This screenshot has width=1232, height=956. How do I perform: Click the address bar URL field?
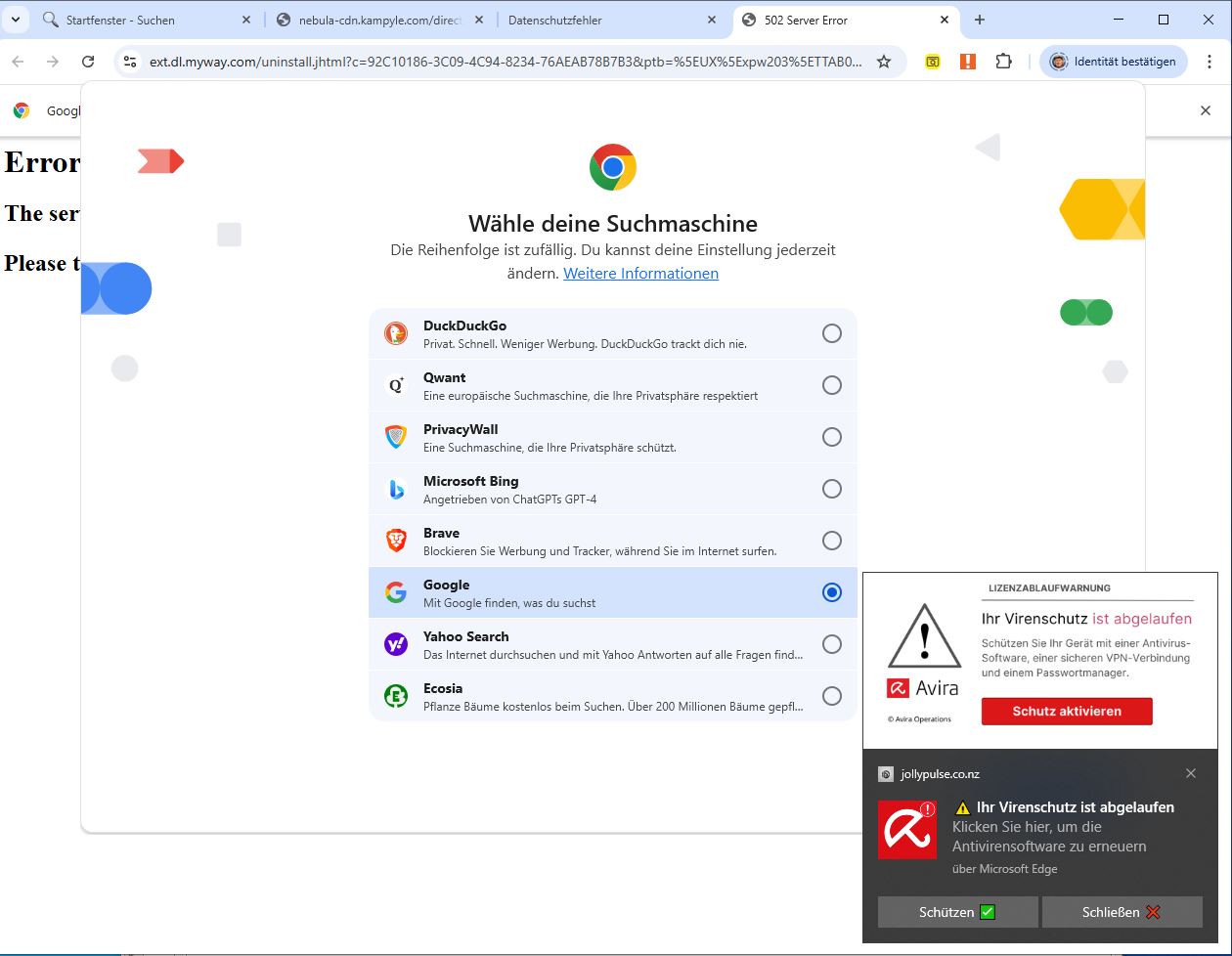pyautogui.click(x=506, y=62)
